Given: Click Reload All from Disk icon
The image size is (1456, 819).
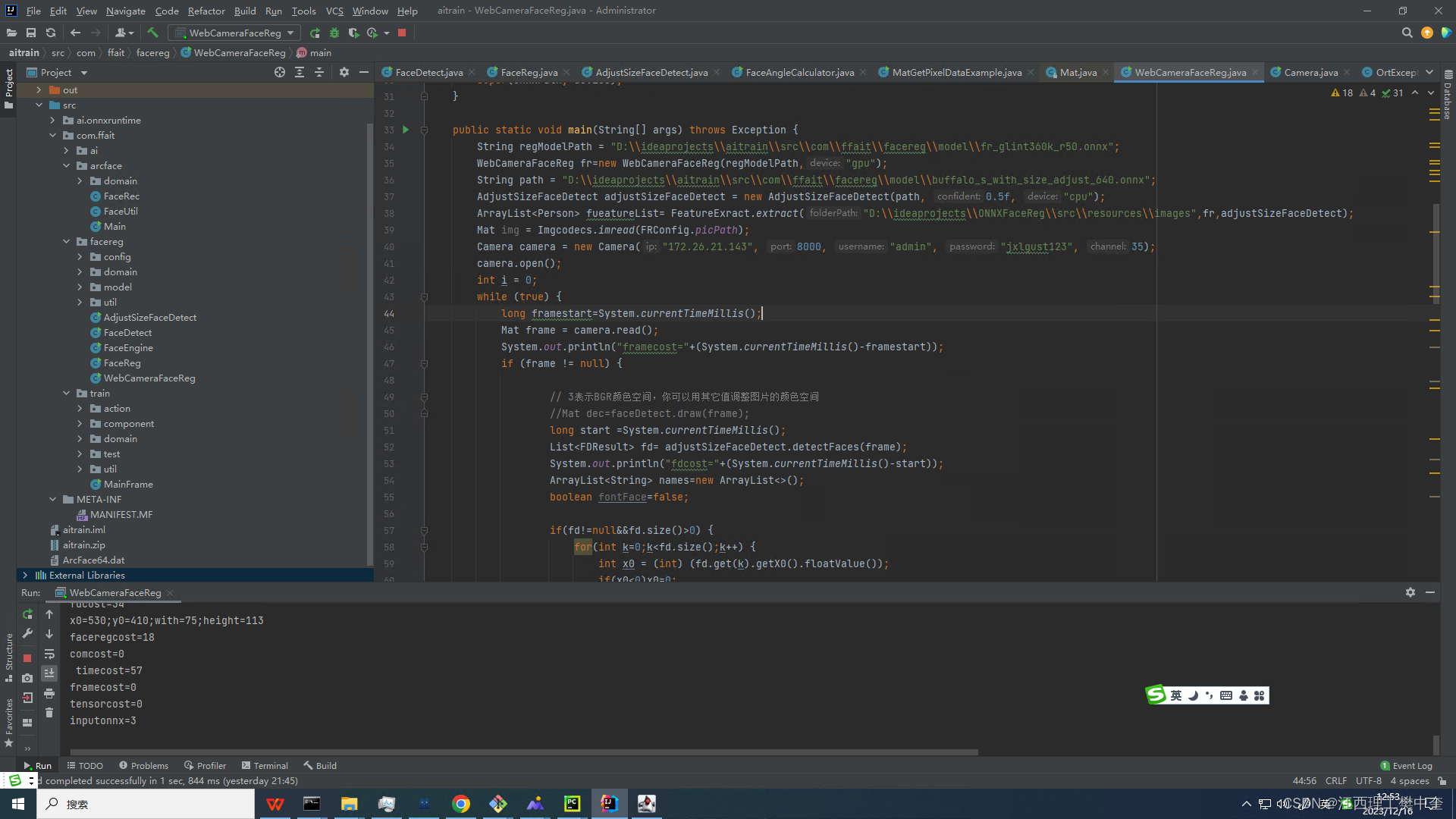Looking at the screenshot, I should click(x=51, y=33).
